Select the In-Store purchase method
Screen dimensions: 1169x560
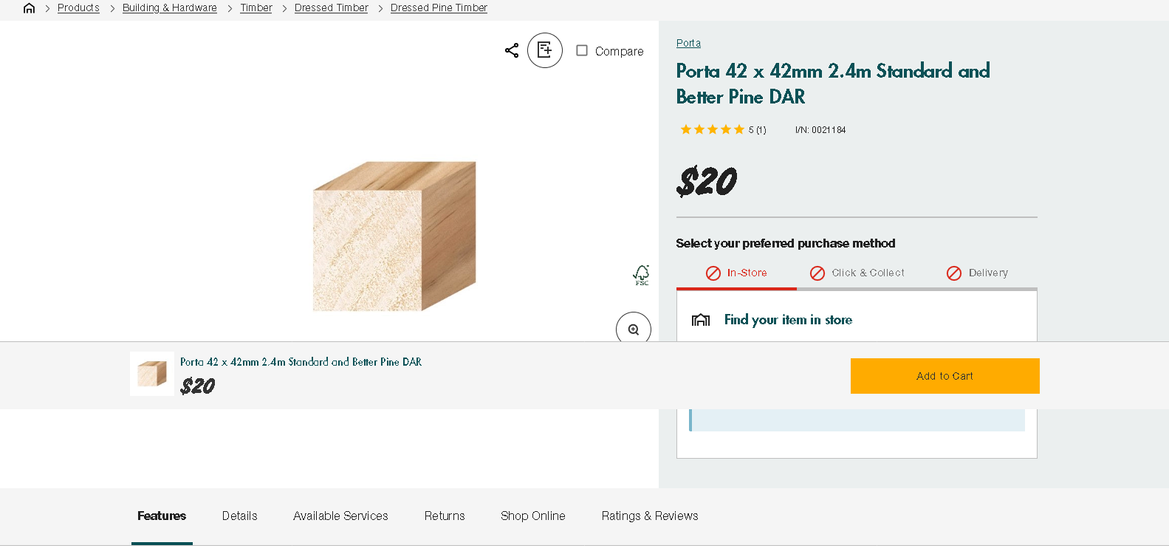736,273
